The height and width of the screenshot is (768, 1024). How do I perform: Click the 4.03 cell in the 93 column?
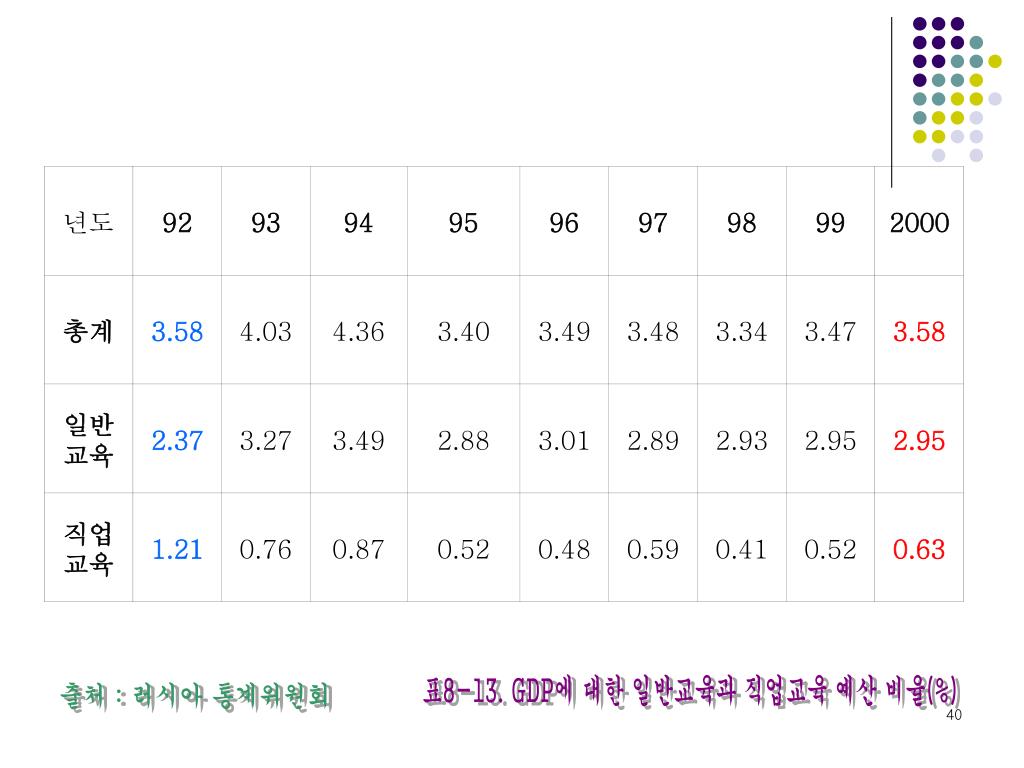[x=266, y=332]
